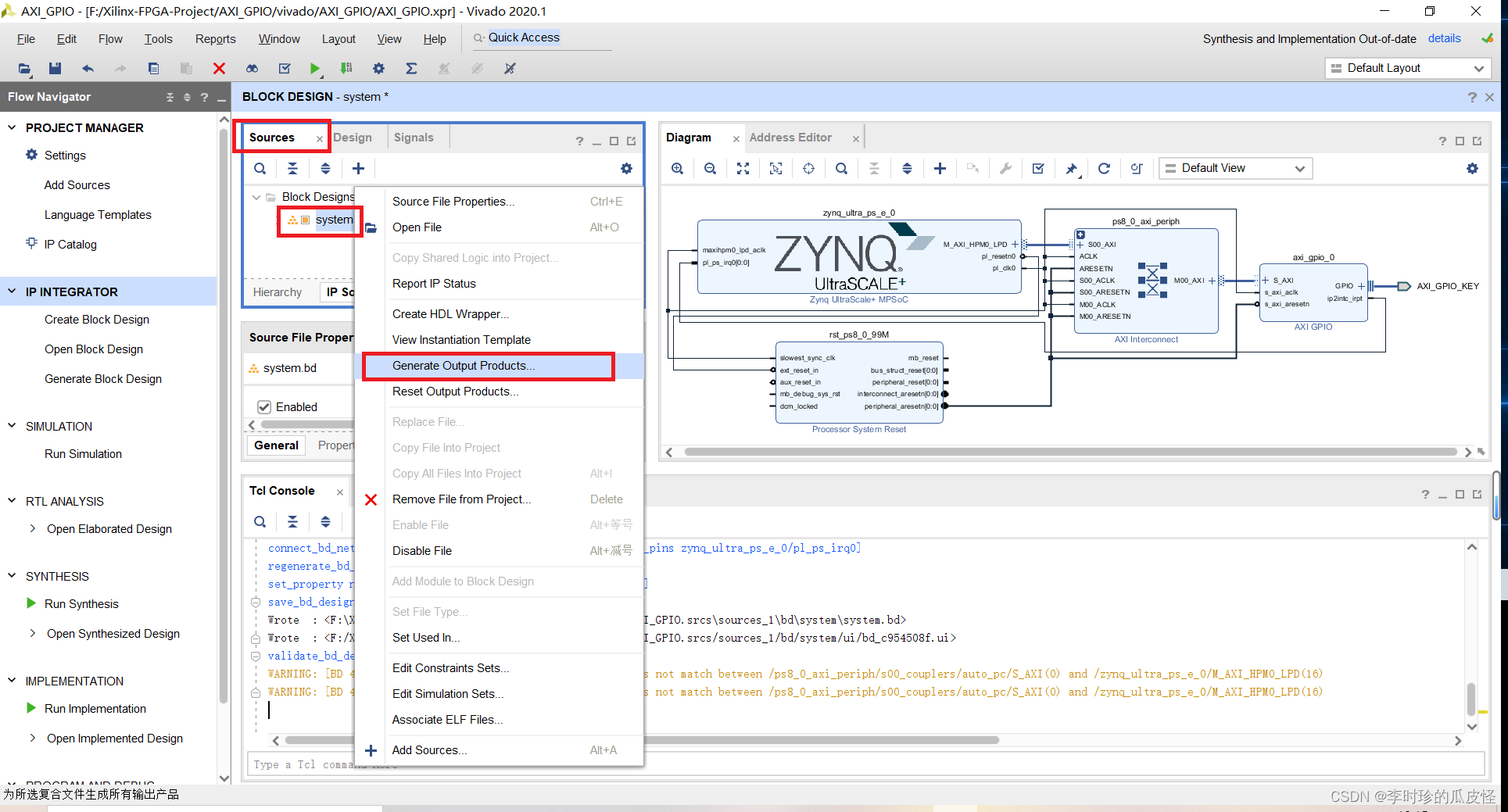Viewport: 1508px width, 812px height.
Task: Click the binoculars Find icon
Action: [252, 69]
